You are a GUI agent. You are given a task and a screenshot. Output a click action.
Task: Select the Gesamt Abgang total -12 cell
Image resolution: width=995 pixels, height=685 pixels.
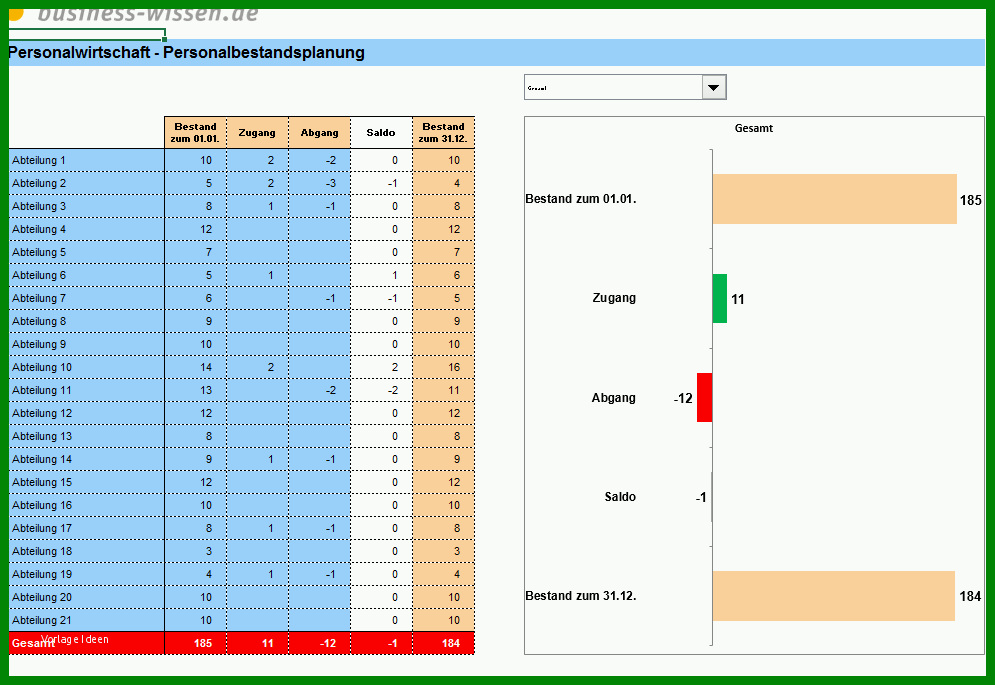click(319, 643)
